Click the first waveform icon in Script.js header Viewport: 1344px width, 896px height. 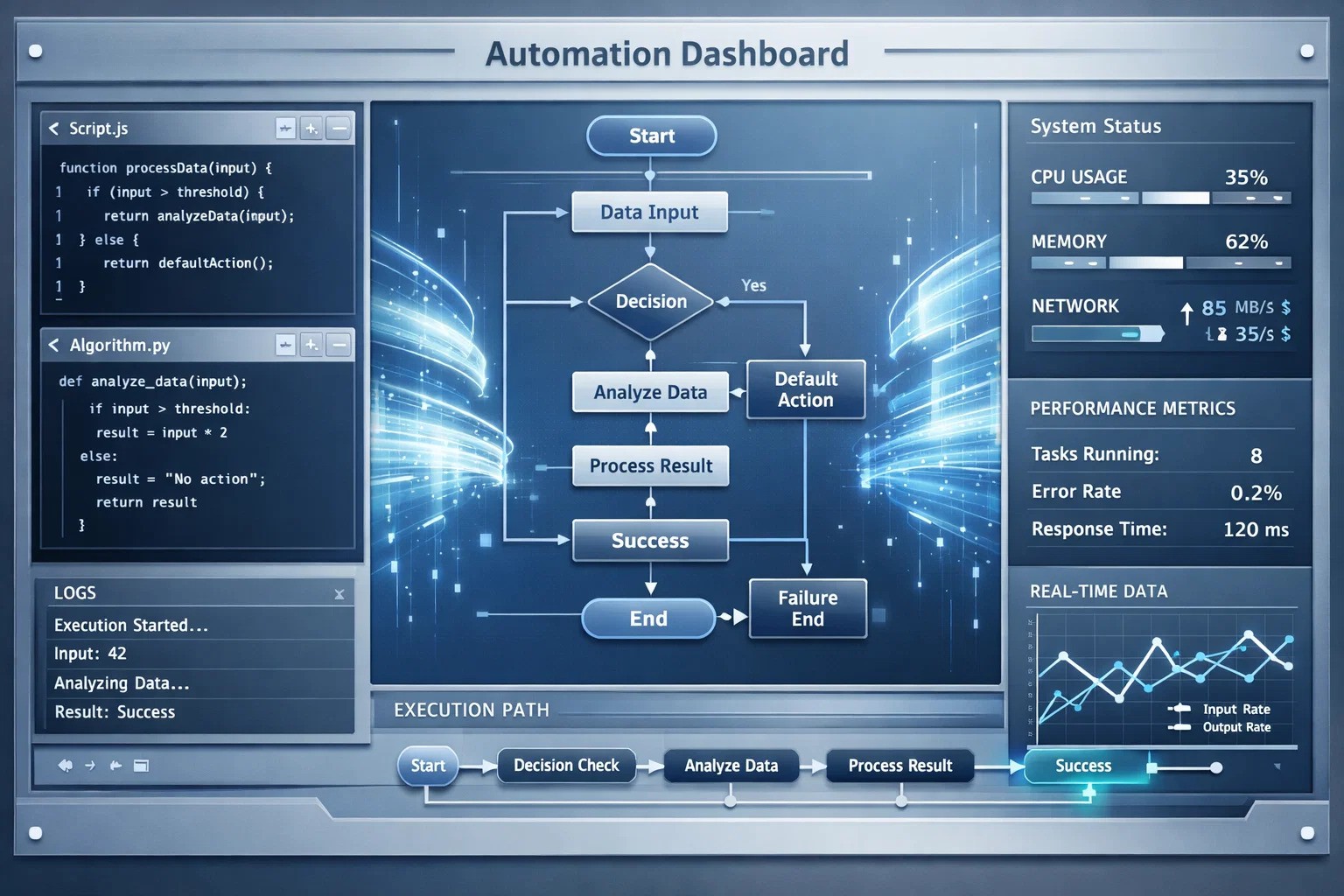click(x=285, y=129)
